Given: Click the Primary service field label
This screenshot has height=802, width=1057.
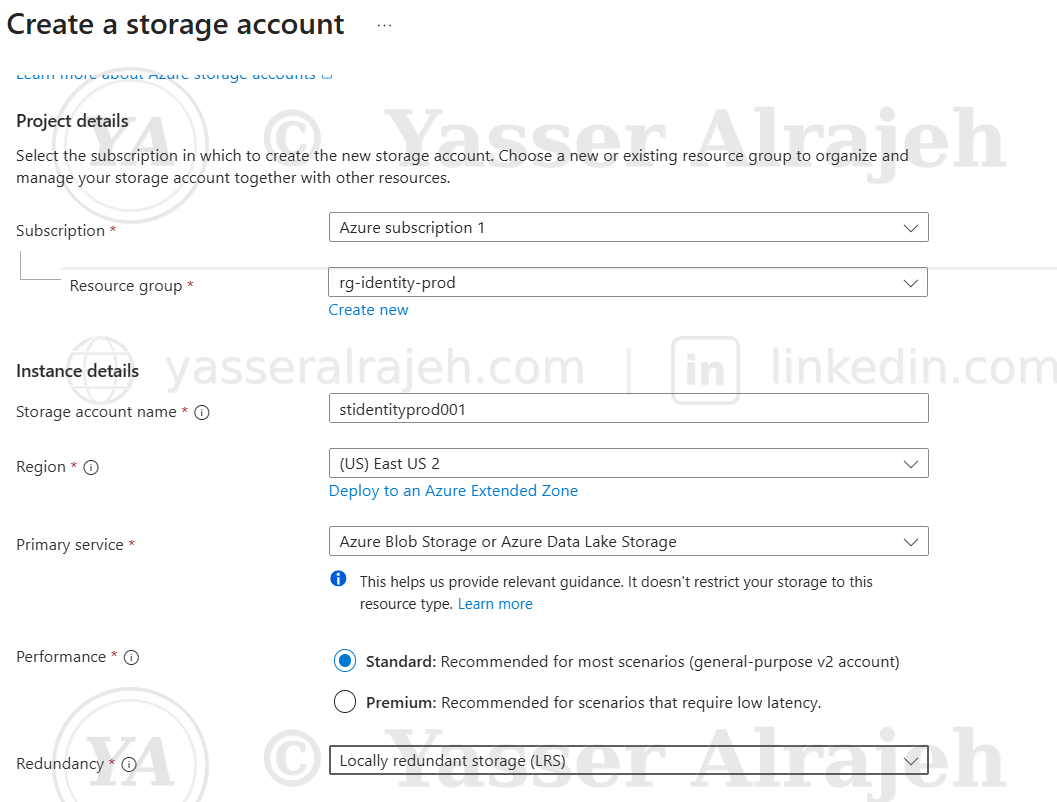Looking at the screenshot, I should 70,545.
